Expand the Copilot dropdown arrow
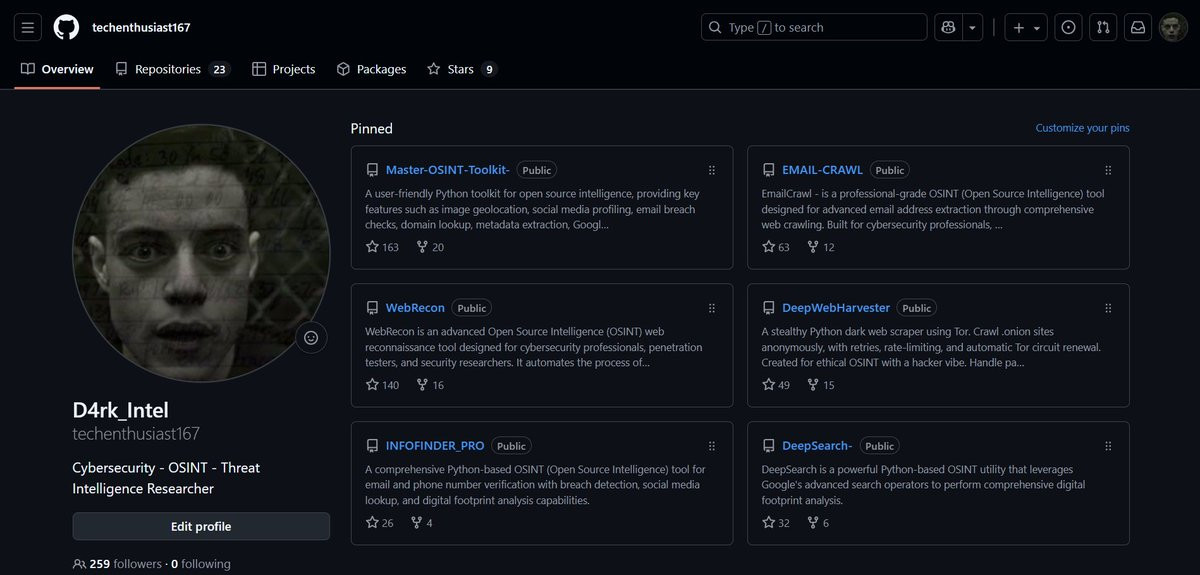Screen dimensions: 1200x575 pos(972,28)
